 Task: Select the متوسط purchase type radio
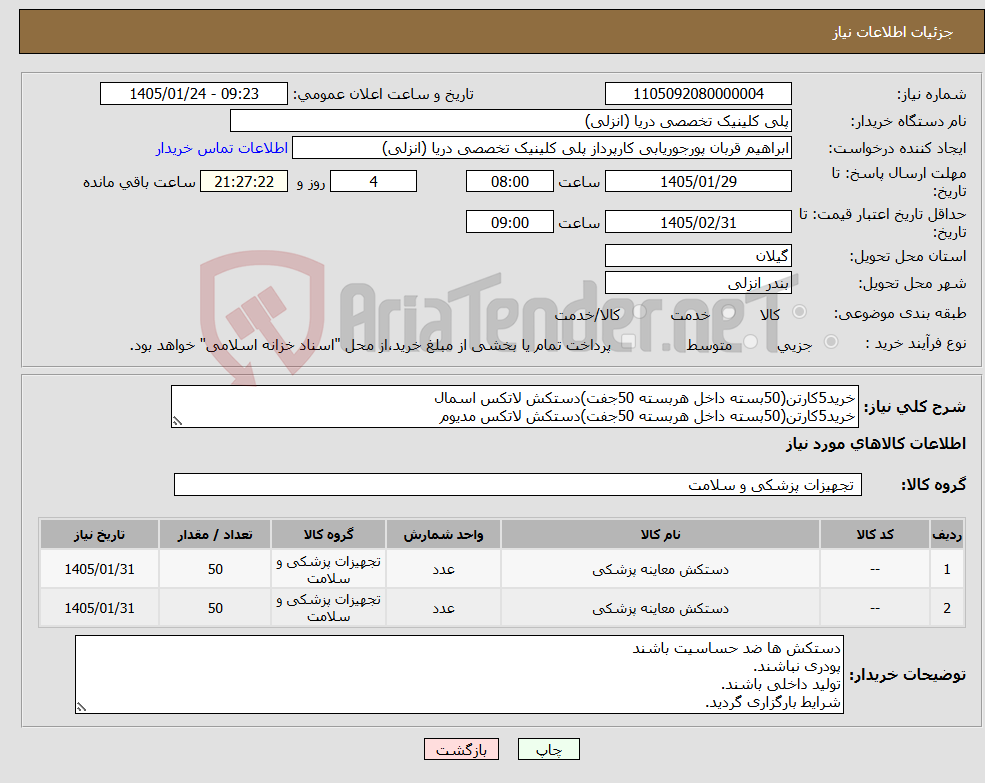point(750,342)
